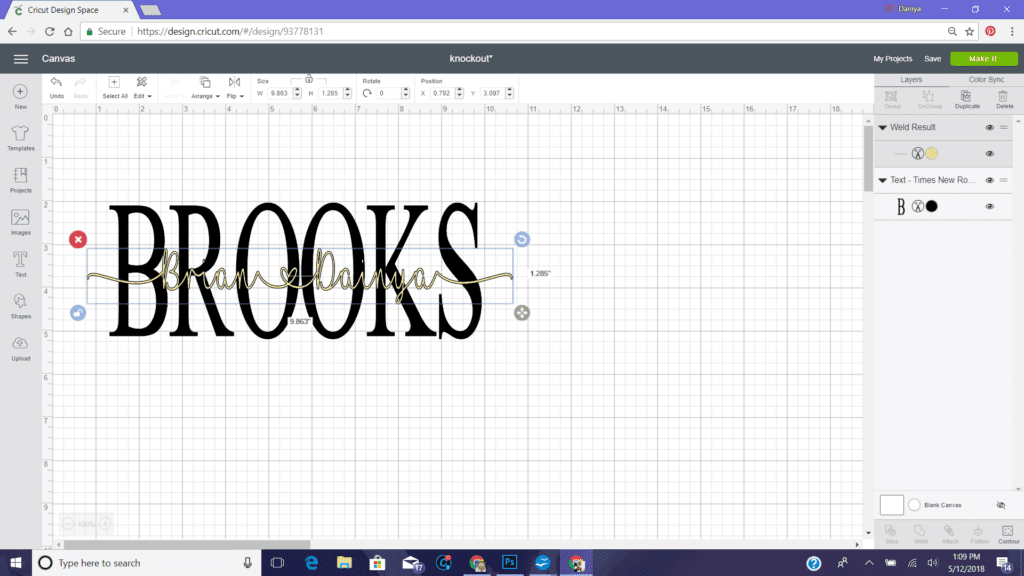Hide the Weld Result group
Image resolution: width=1024 pixels, height=576 pixels.
(x=989, y=127)
